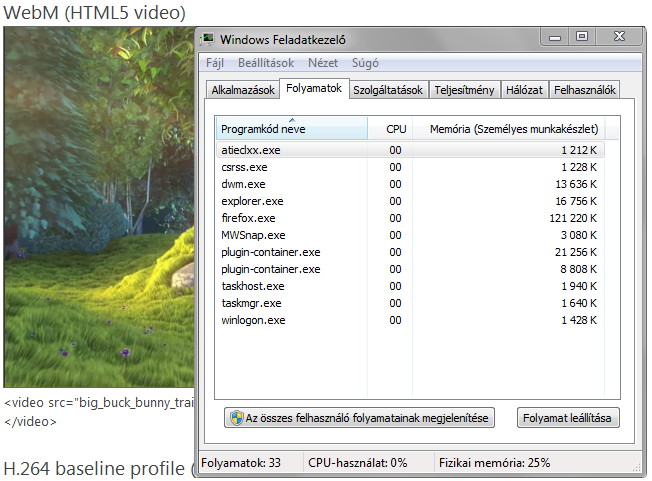Switch to the Hálózat tab
Image resolution: width=652 pixels, height=481 pixels.
[524, 90]
